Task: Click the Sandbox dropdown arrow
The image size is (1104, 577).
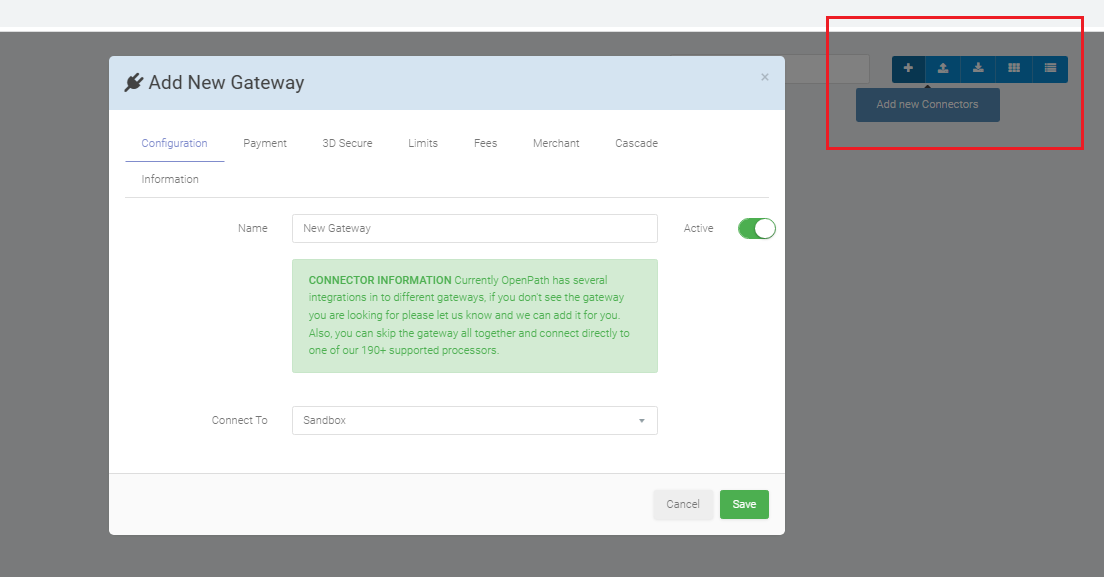Action: tap(641, 421)
